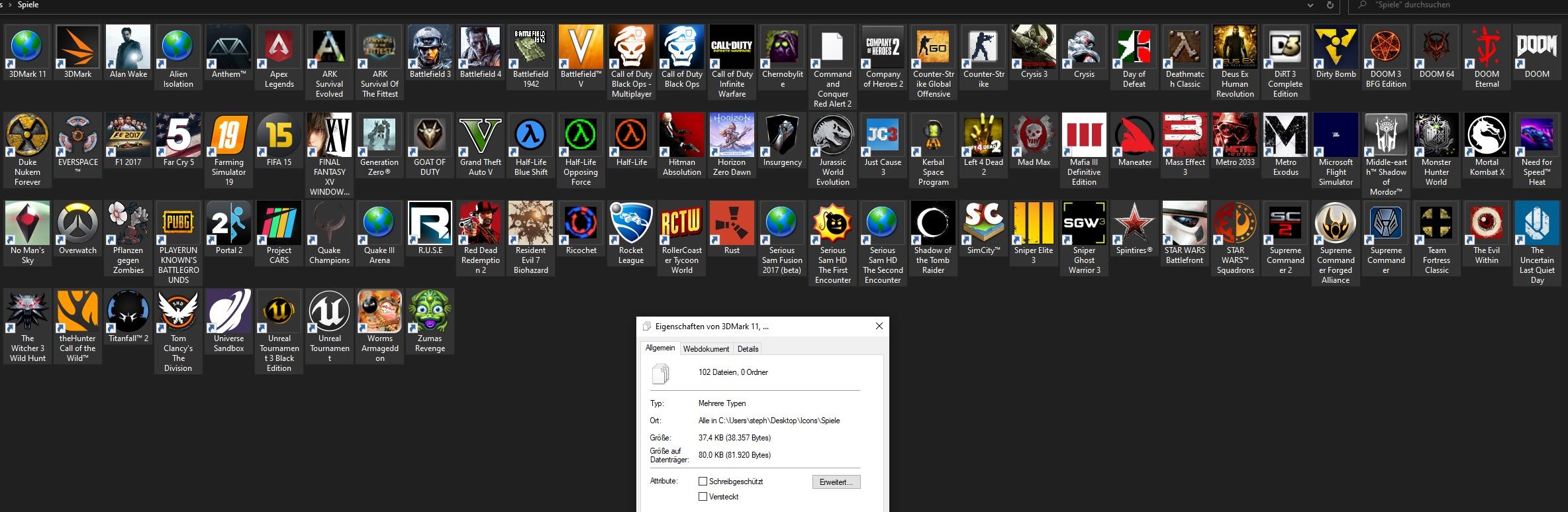This screenshot has height=512, width=1568.
Task: Select the Mass Effect 3 icon
Action: pyautogui.click(x=1185, y=146)
